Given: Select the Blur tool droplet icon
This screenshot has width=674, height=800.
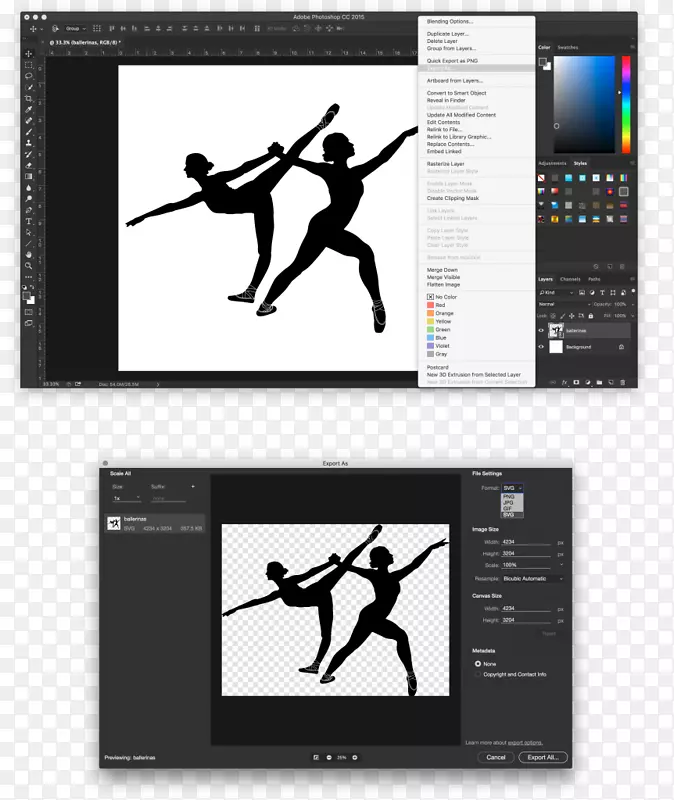Looking at the screenshot, I should click(29, 188).
